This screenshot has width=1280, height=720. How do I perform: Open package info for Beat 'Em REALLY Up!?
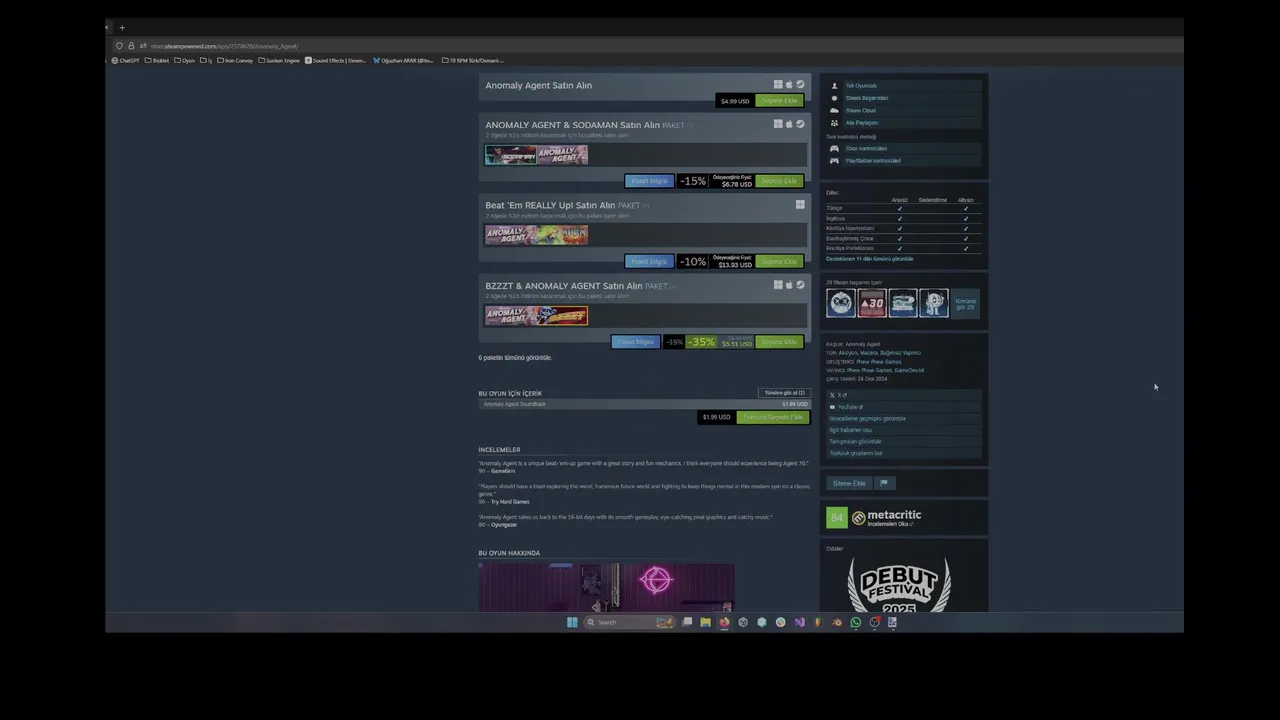click(650, 261)
